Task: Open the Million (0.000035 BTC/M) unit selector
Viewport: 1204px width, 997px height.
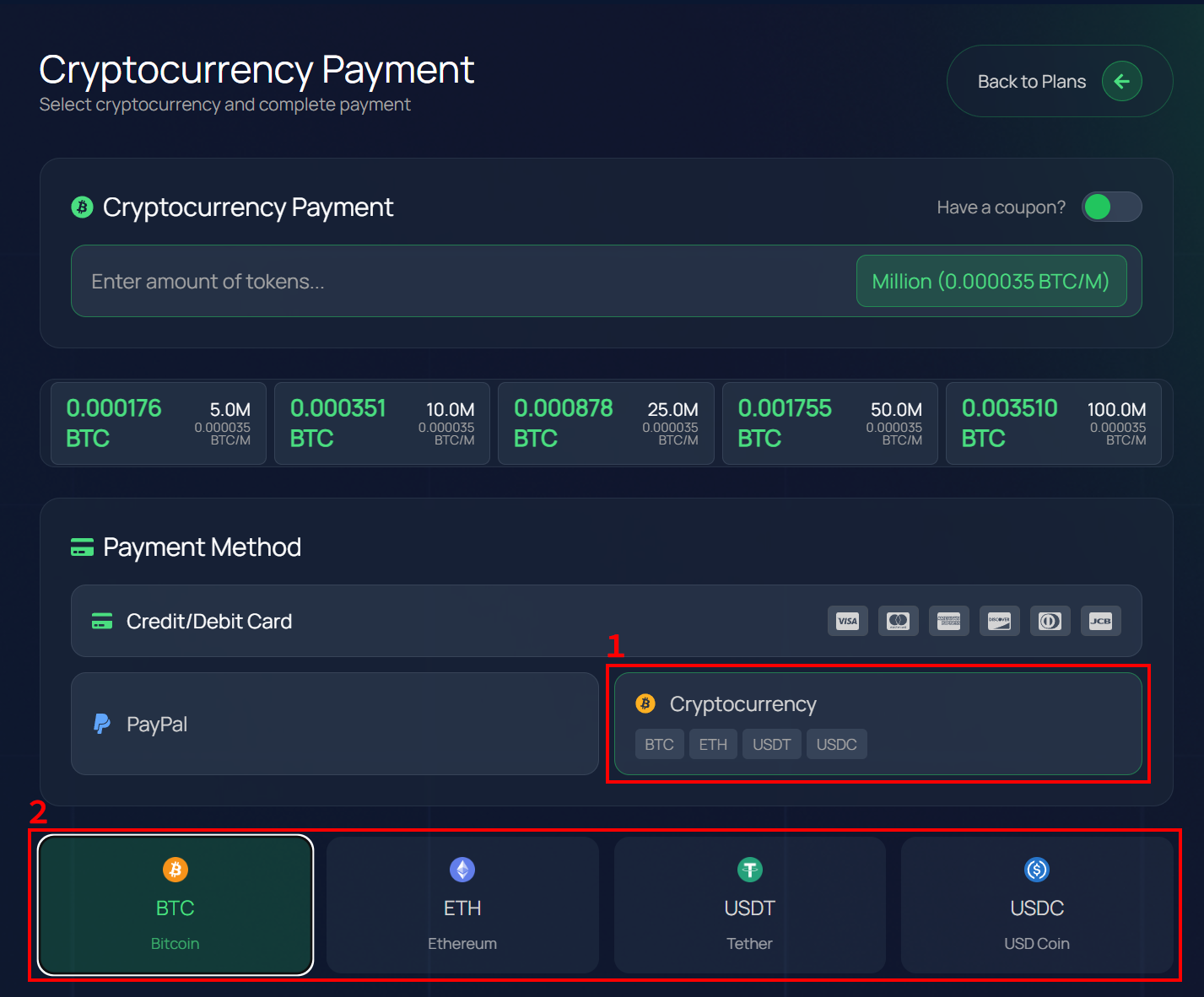Action: tap(991, 282)
